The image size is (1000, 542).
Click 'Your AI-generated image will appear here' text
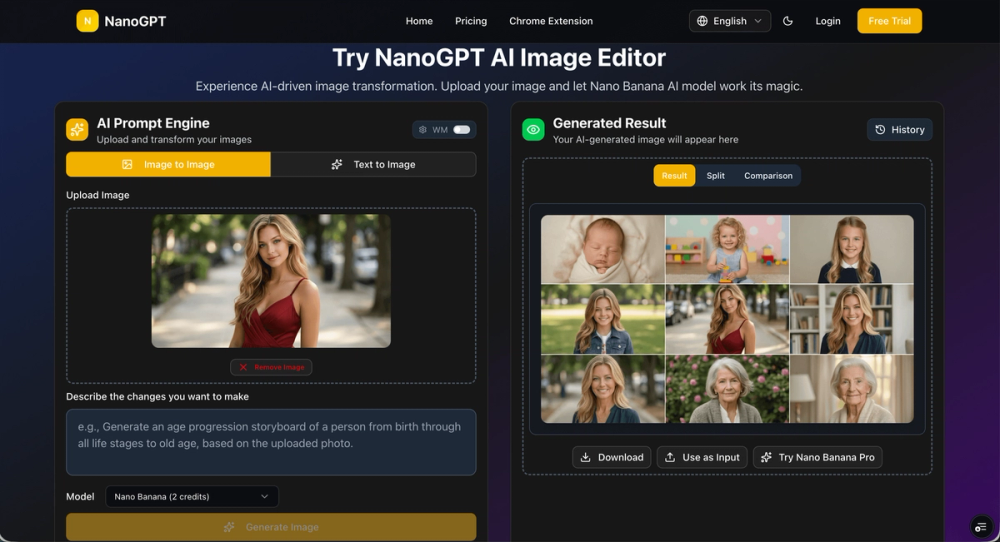tap(645, 140)
